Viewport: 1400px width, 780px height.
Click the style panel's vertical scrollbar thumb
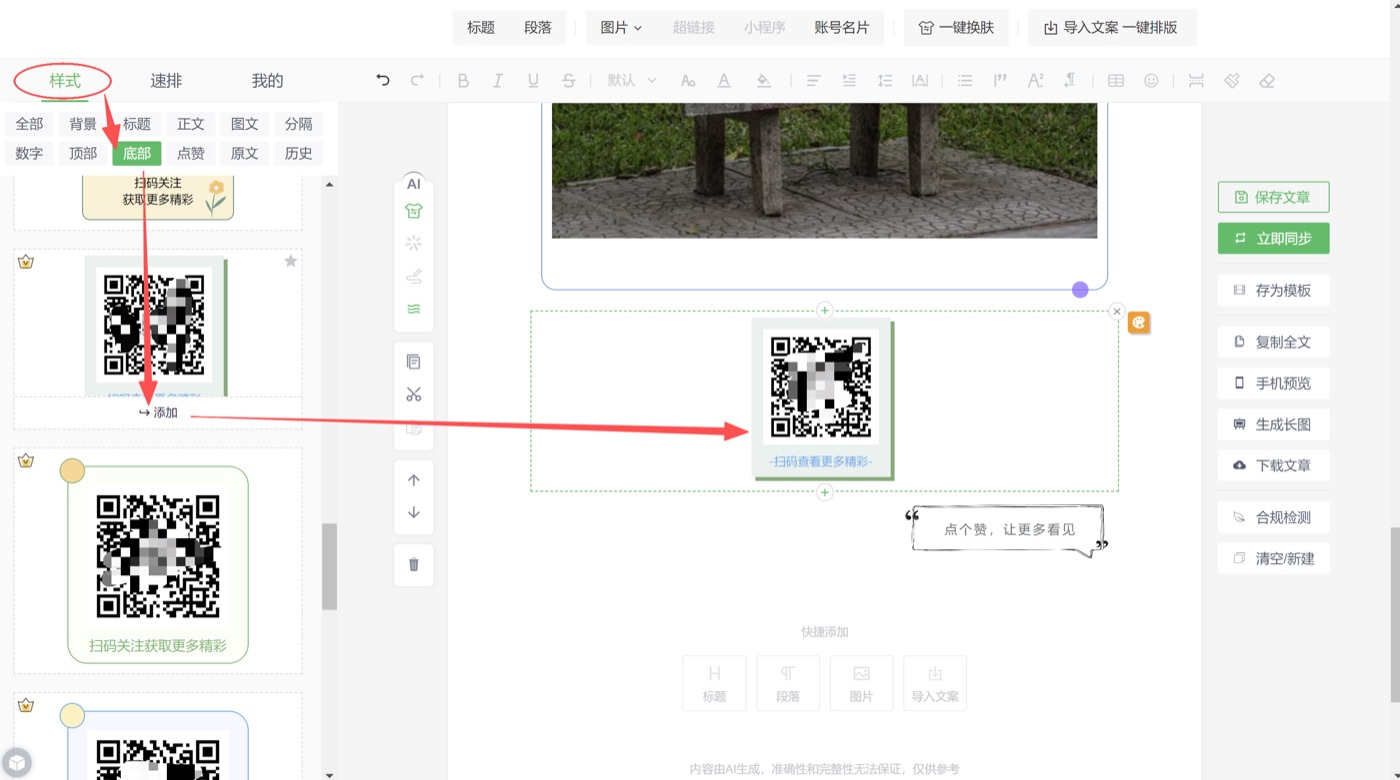pos(329,566)
